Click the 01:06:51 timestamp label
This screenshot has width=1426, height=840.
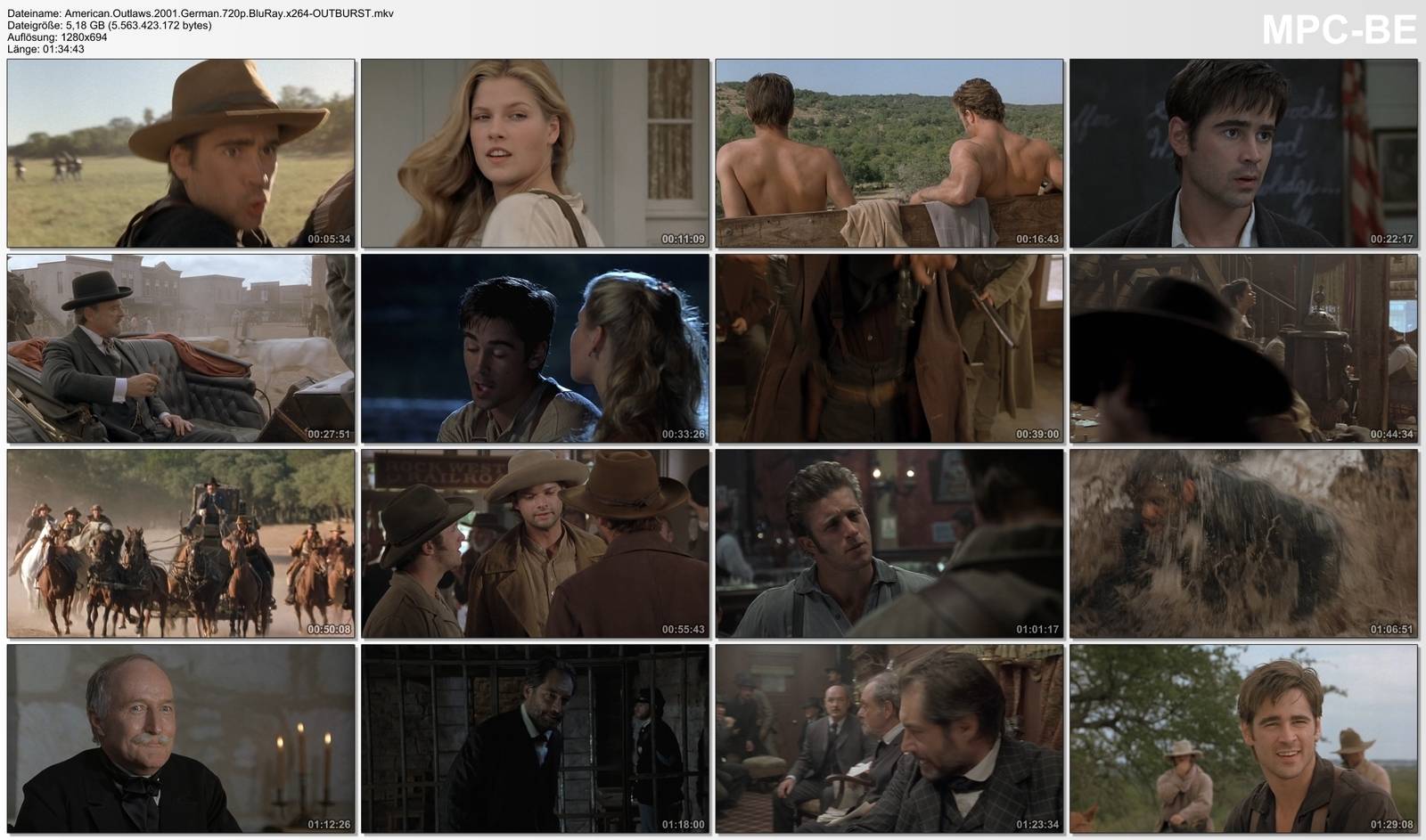pyautogui.click(x=1392, y=629)
